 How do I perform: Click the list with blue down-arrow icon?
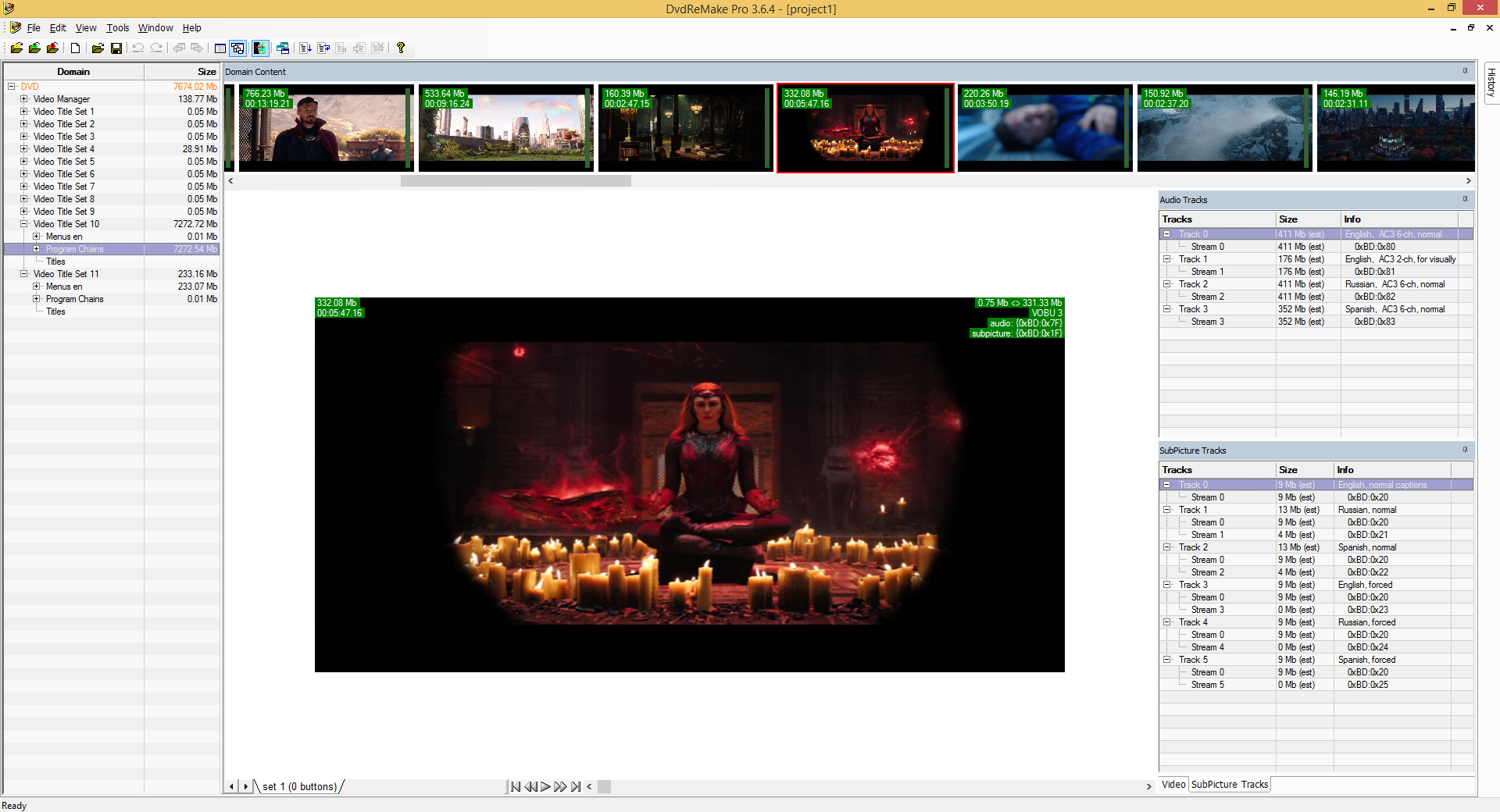(x=305, y=48)
